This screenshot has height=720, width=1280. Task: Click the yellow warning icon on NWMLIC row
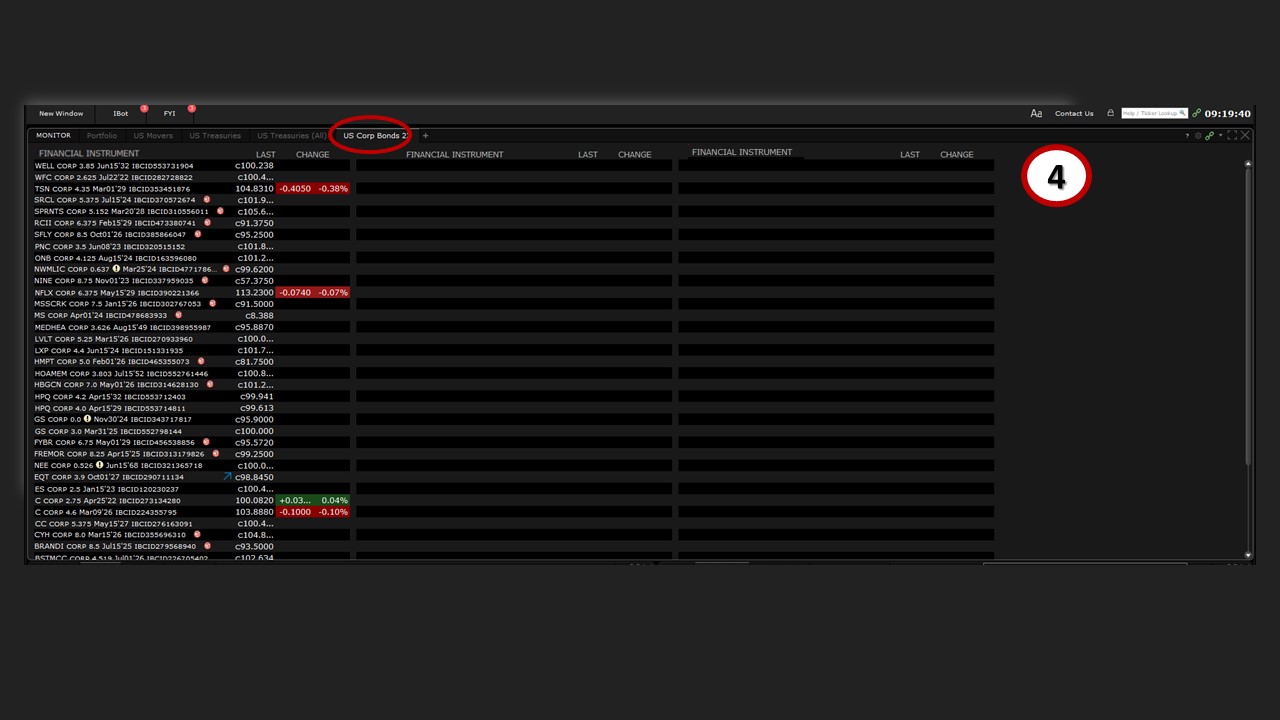tap(116, 269)
